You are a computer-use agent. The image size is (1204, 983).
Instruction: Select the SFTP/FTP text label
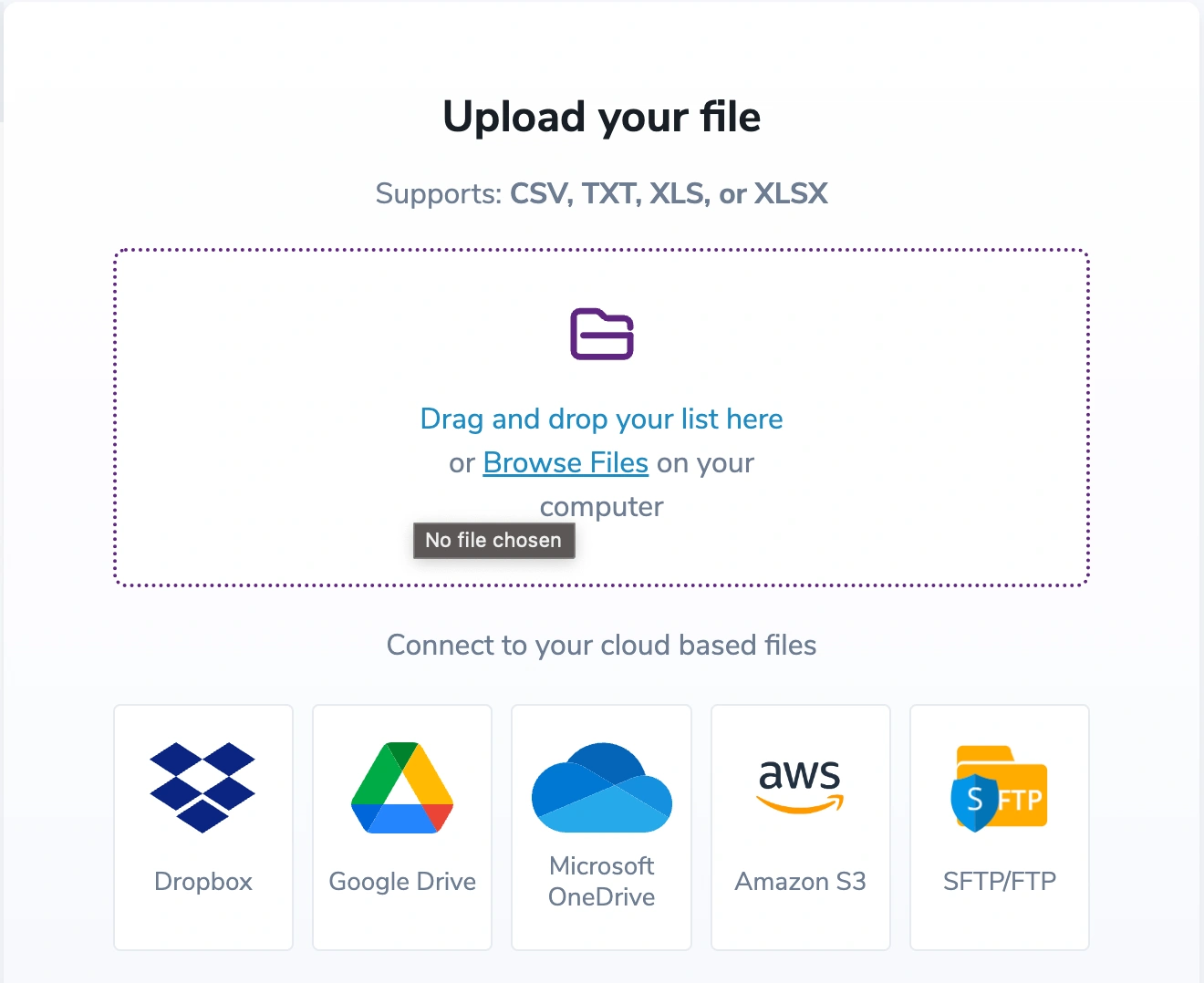[x=1000, y=882]
